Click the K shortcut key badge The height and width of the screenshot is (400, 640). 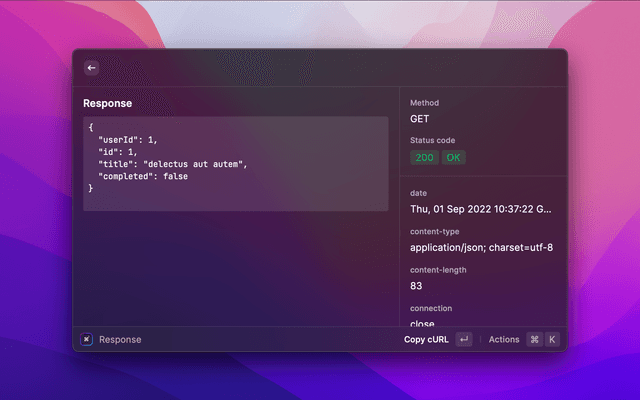551,339
